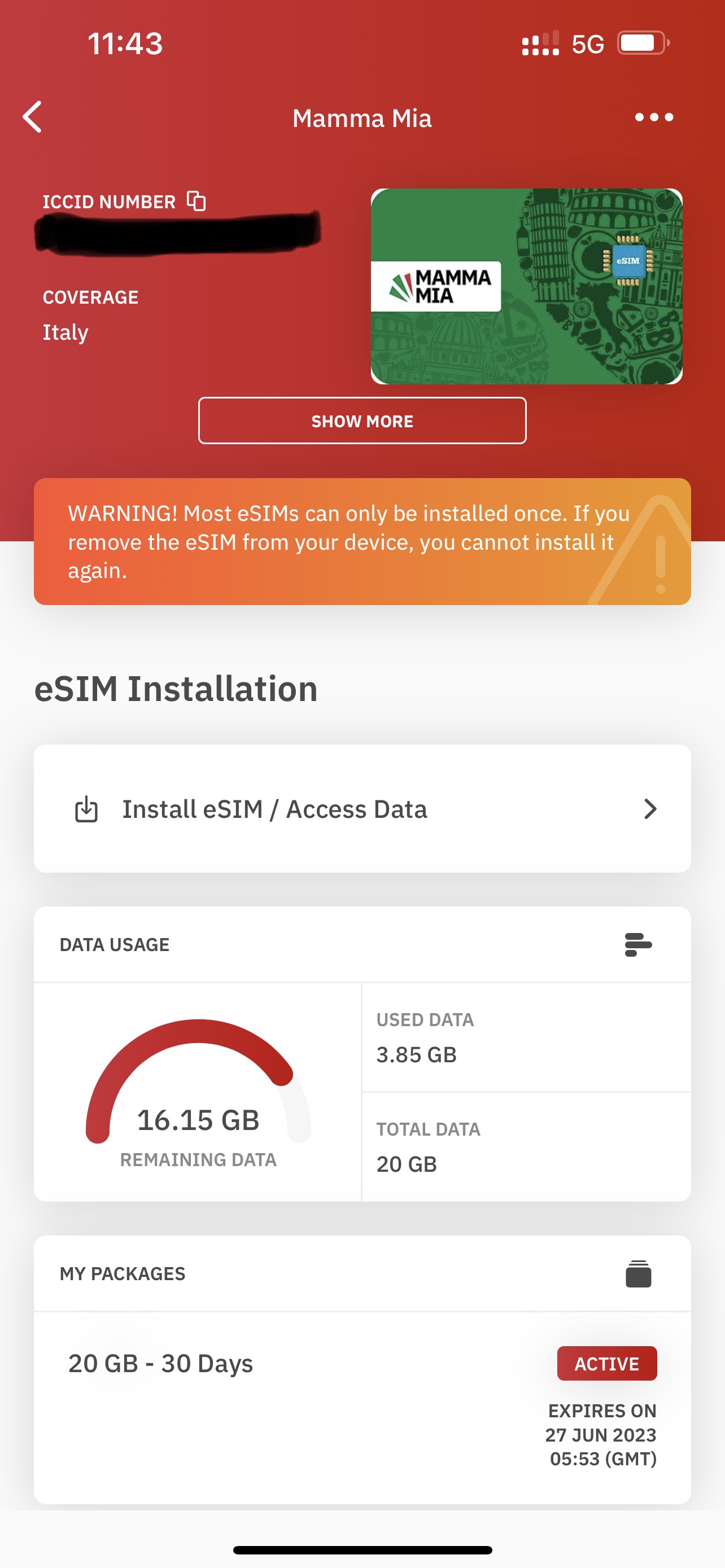The image size is (725, 1568).
Task: Tap the ACTIVE status badge
Action: [x=607, y=1364]
